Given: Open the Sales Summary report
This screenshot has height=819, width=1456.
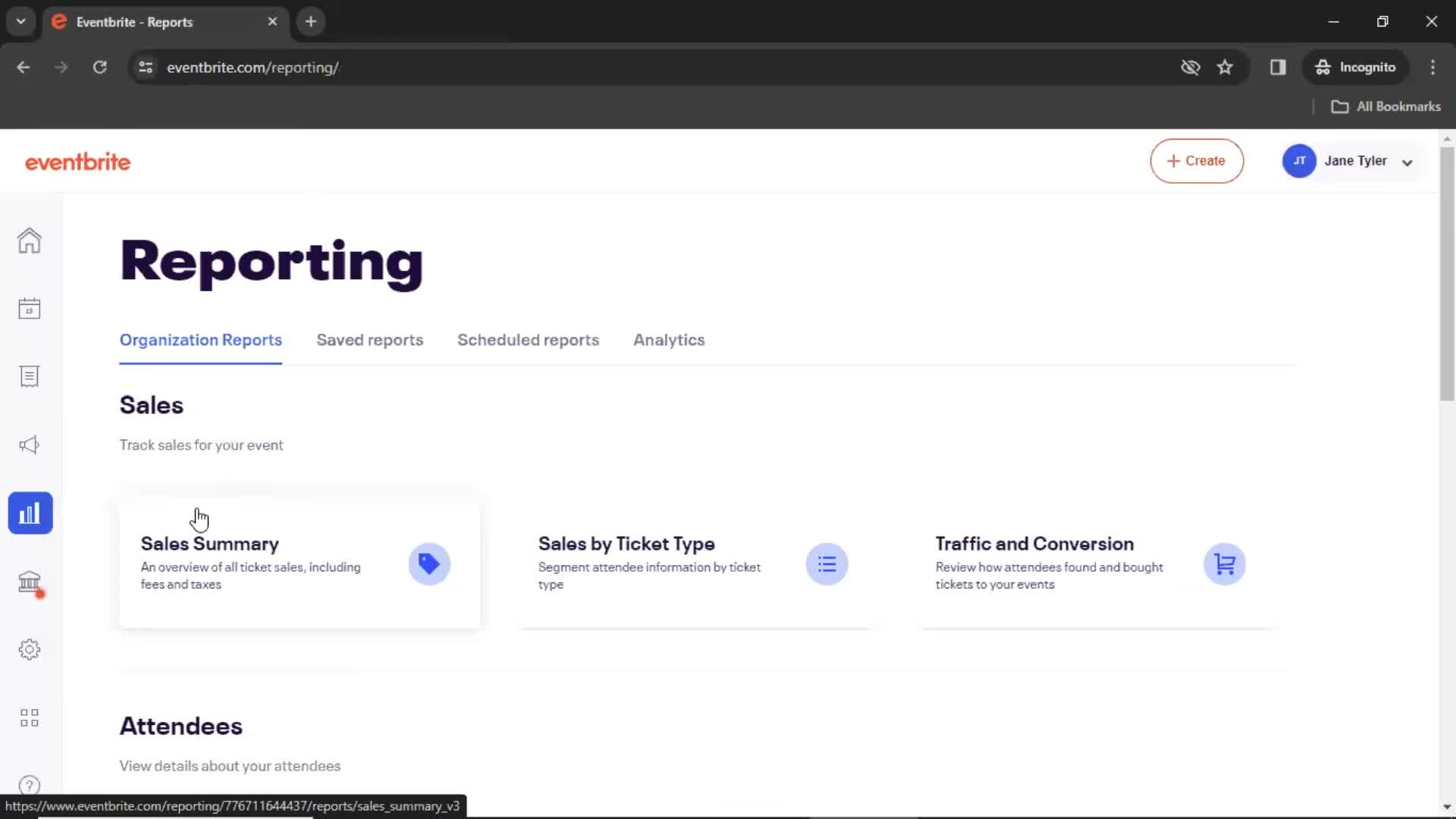Looking at the screenshot, I should pos(300,563).
